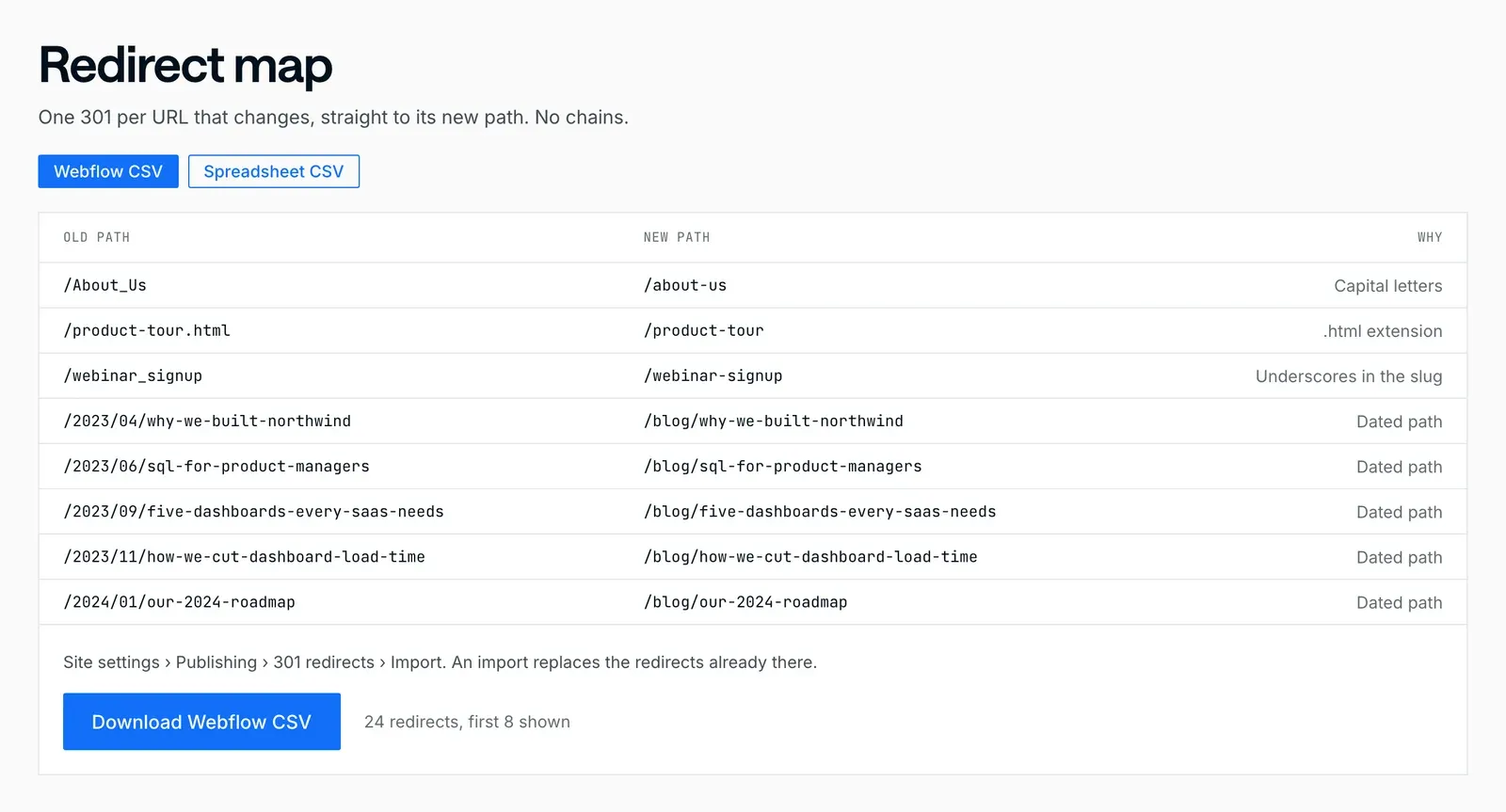
Task: Select /2024/01/our-2024-roadmap old path
Action: coord(180,601)
